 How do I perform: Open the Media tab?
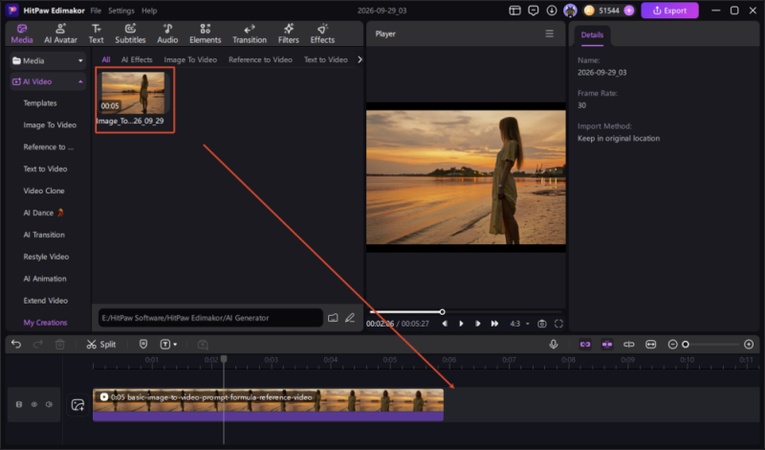pos(22,34)
